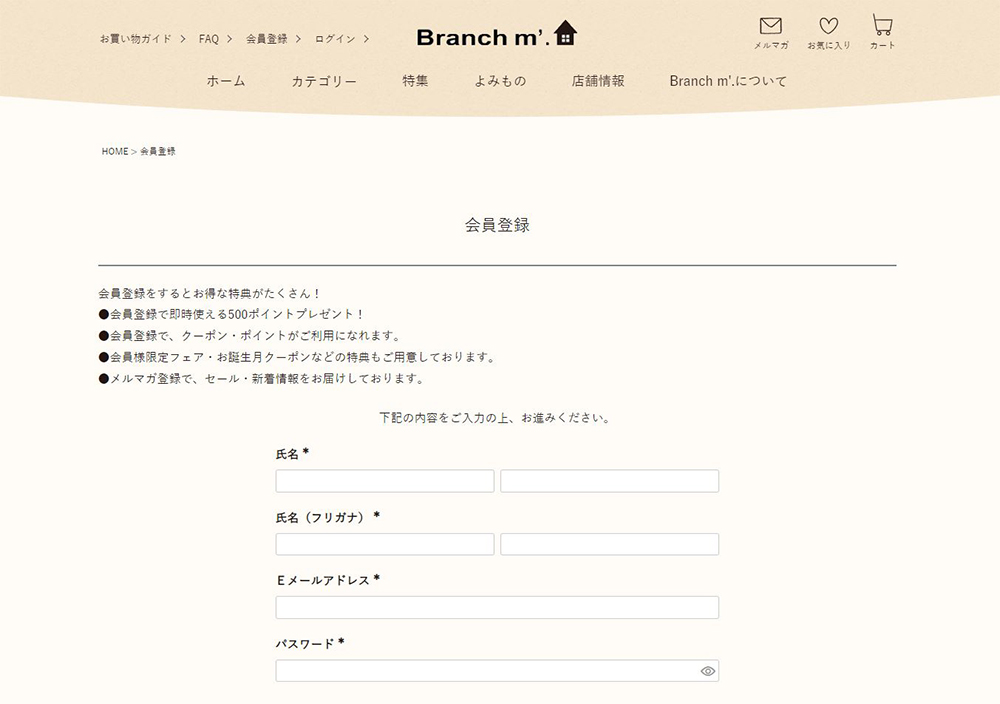Open the お気に入り favorites heart icon

[x=828, y=25]
